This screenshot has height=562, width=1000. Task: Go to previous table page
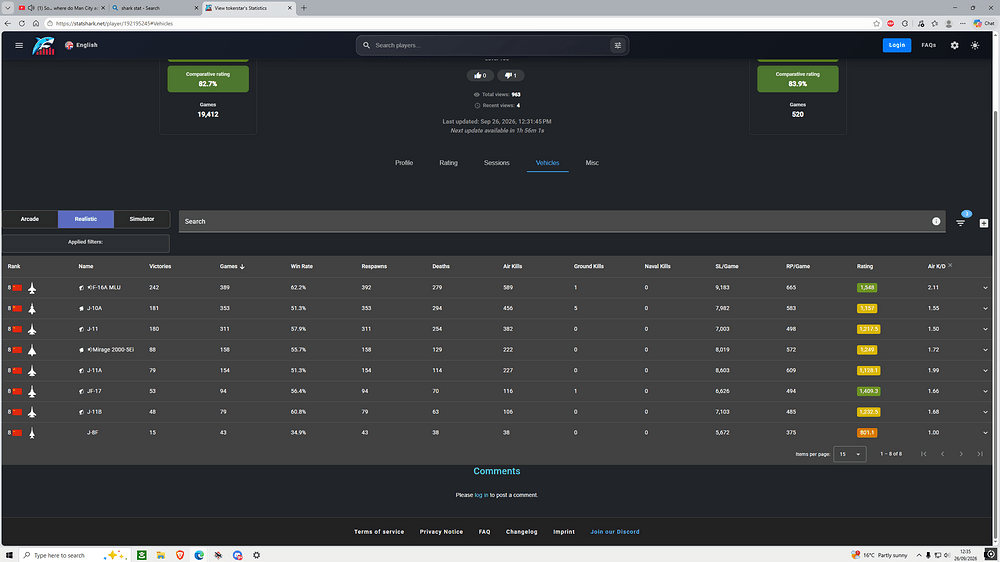[943, 454]
